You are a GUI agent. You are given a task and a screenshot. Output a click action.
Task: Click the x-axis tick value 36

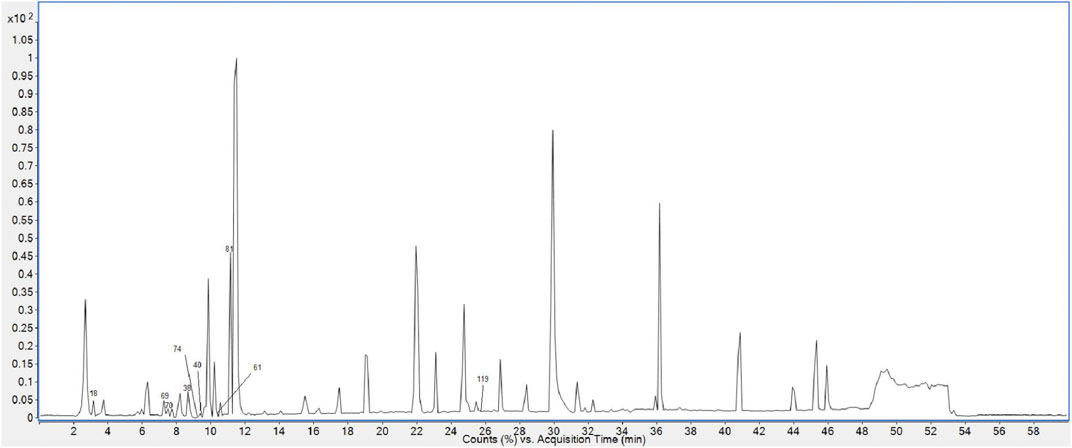(x=656, y=431)
